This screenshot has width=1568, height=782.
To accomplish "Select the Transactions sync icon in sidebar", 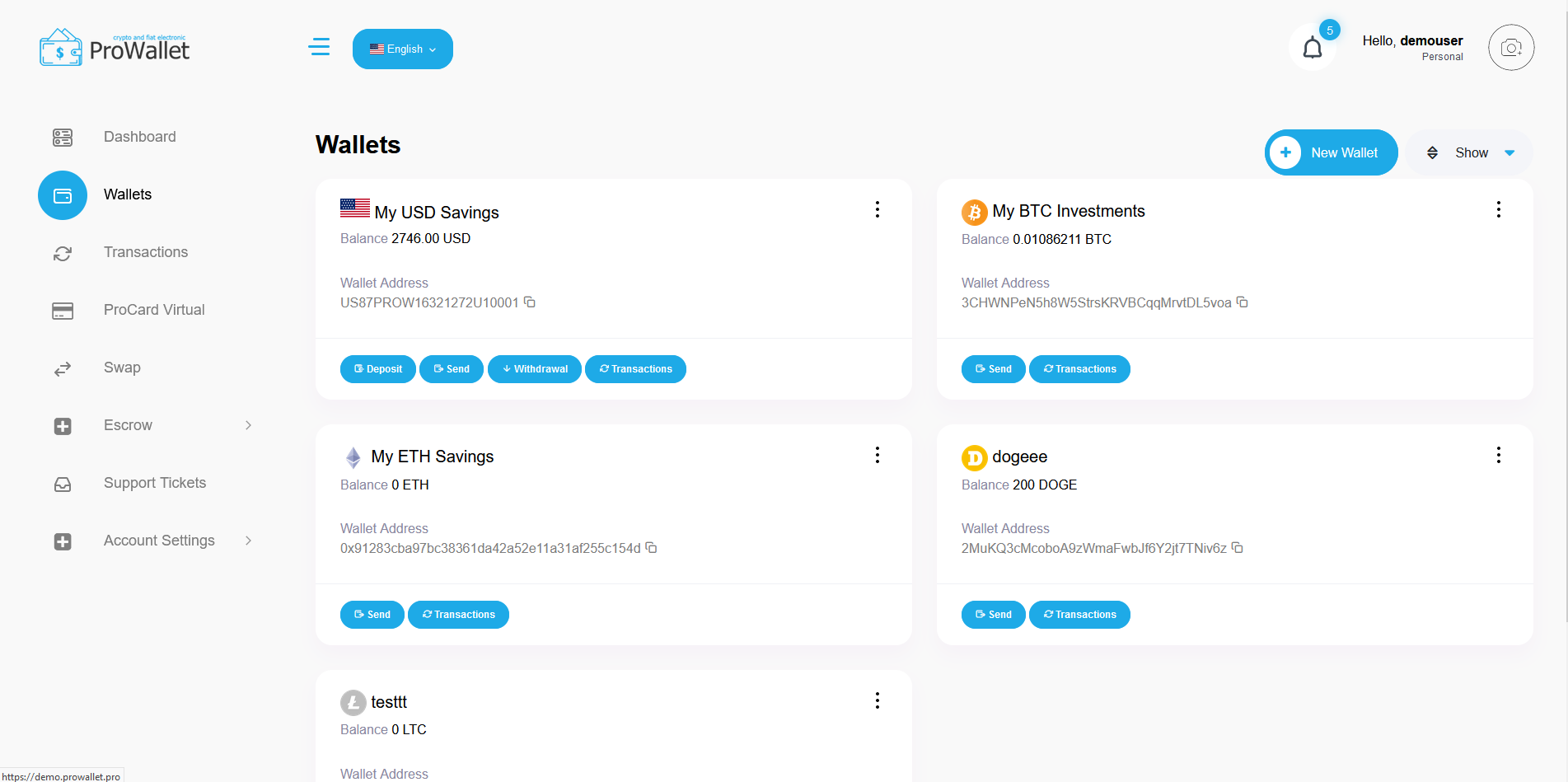I will click(x=63, y=253).
